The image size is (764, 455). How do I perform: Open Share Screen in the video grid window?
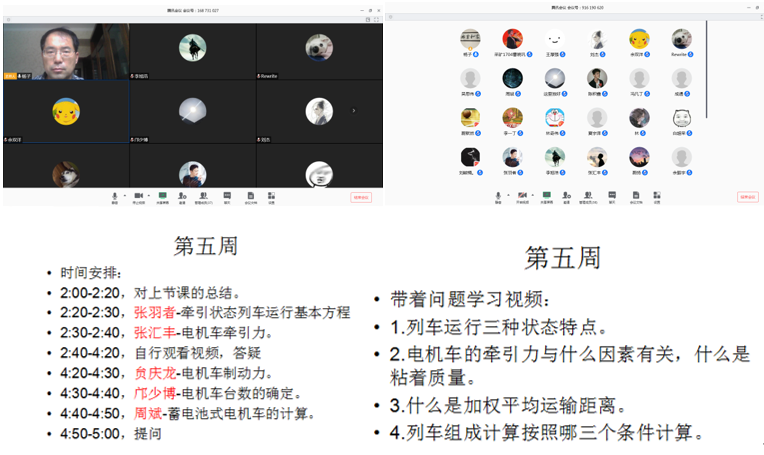pyautogui.click(x=162, y=196)
